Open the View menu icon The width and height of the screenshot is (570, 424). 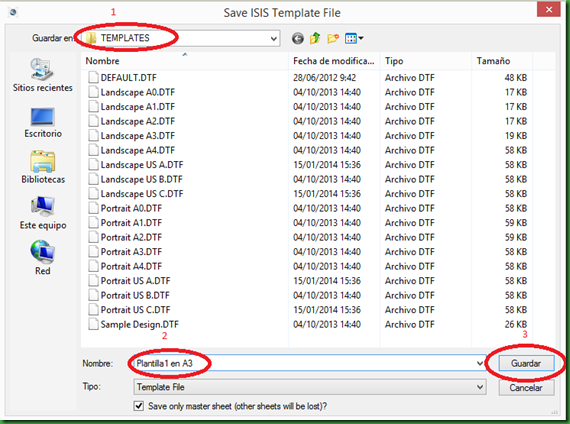(x=354, y=38)
